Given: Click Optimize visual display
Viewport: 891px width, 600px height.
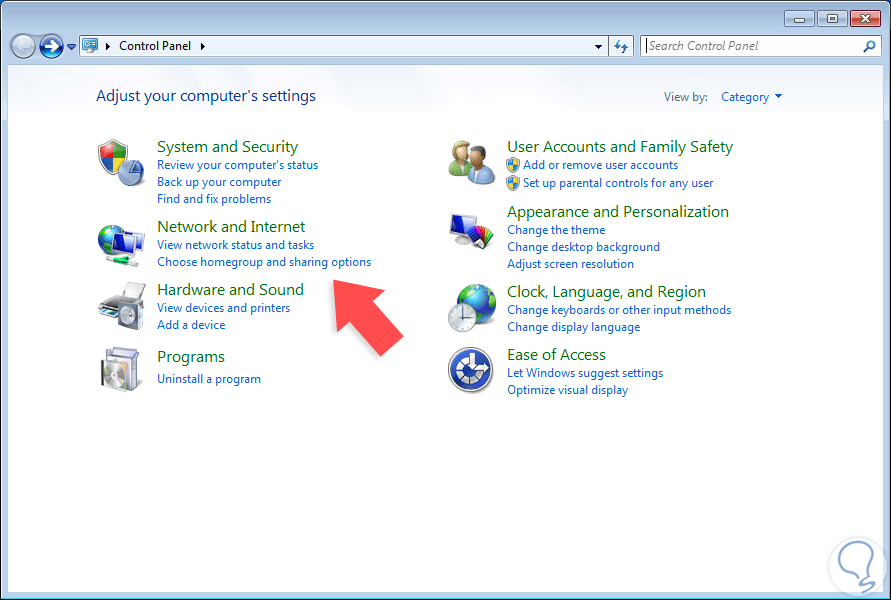Looking at the screenshot, I should pyautogui.click(x=568, y=390).
